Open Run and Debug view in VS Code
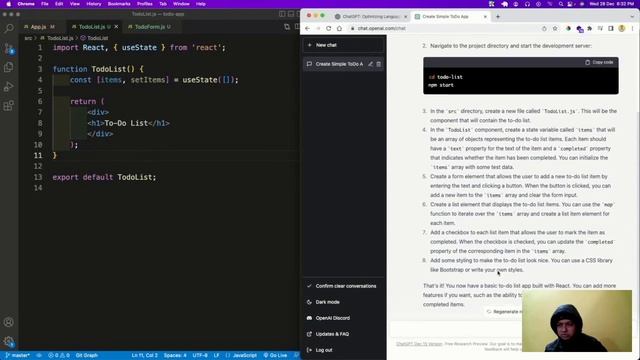The height and width of the screenshot is (360, 640). coord(9,87)
